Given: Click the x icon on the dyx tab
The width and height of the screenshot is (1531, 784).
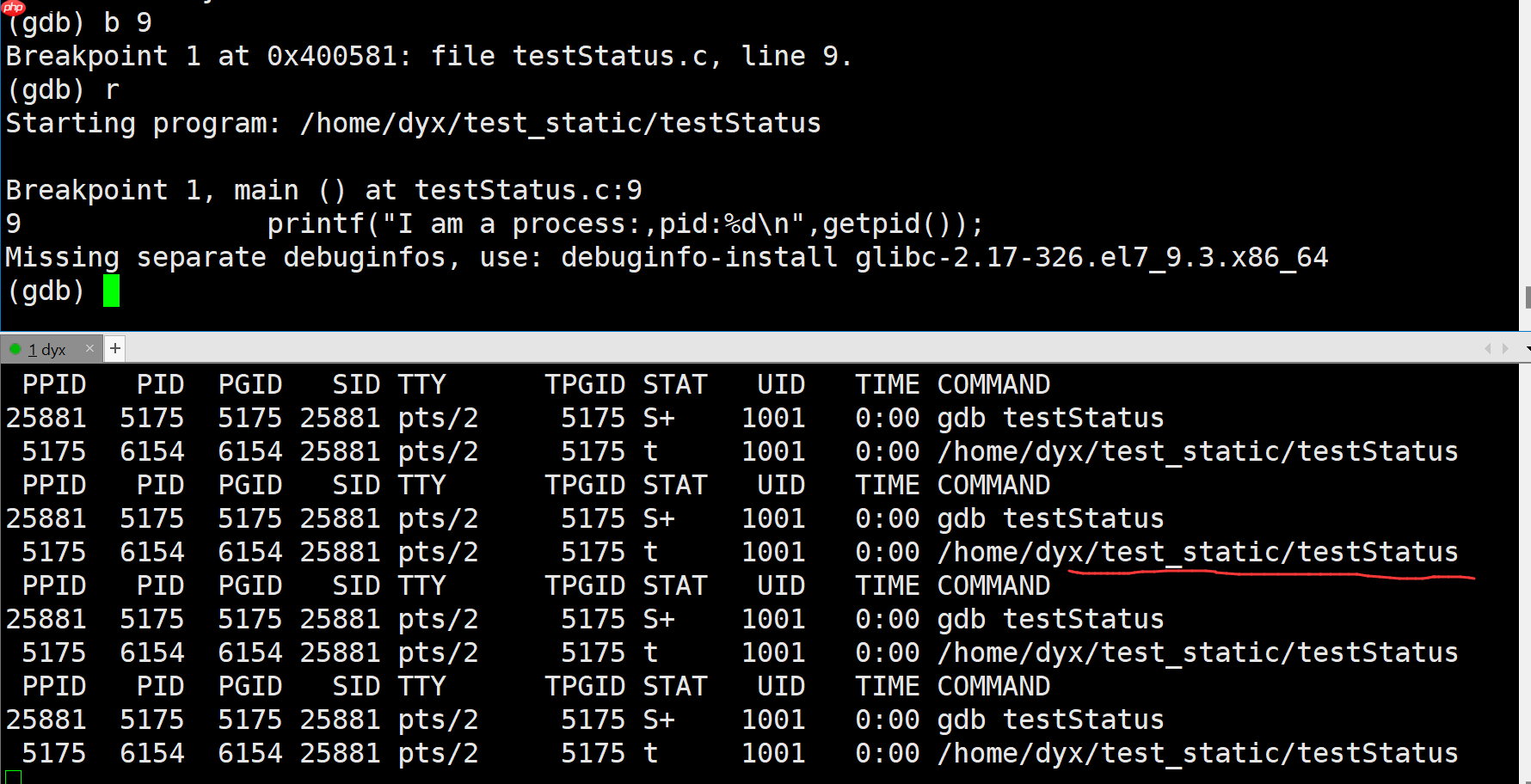Looking at the screenshot, I should coord(89,348).
